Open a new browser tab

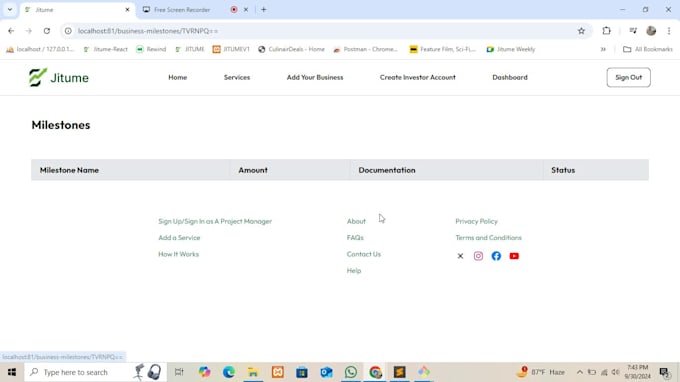click(x=264, y=10)
